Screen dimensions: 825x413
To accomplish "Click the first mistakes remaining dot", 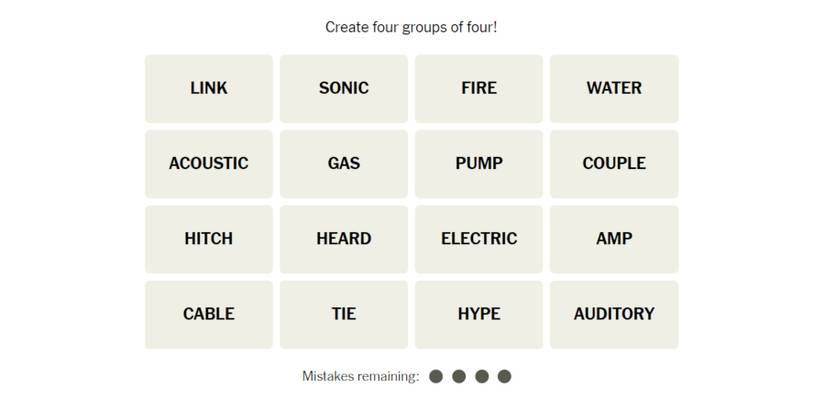I will pos(436,376).
